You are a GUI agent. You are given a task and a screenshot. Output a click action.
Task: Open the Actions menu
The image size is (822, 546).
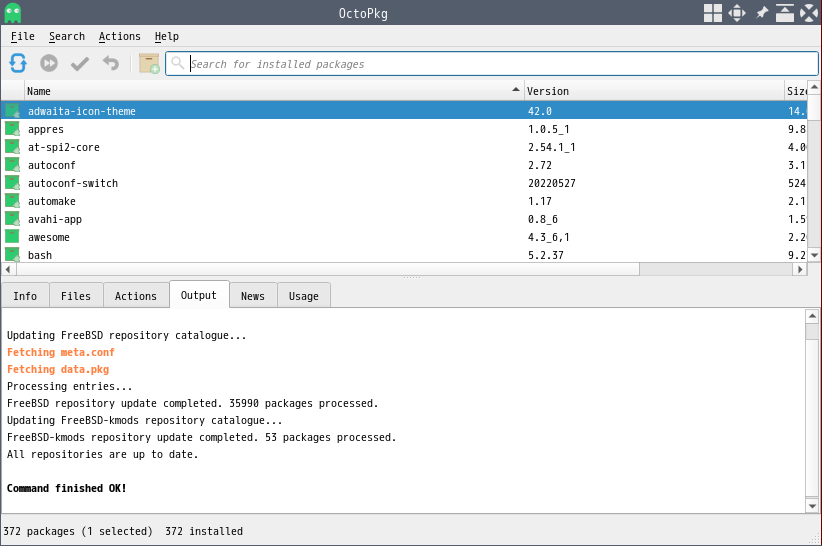pos(120,36)
